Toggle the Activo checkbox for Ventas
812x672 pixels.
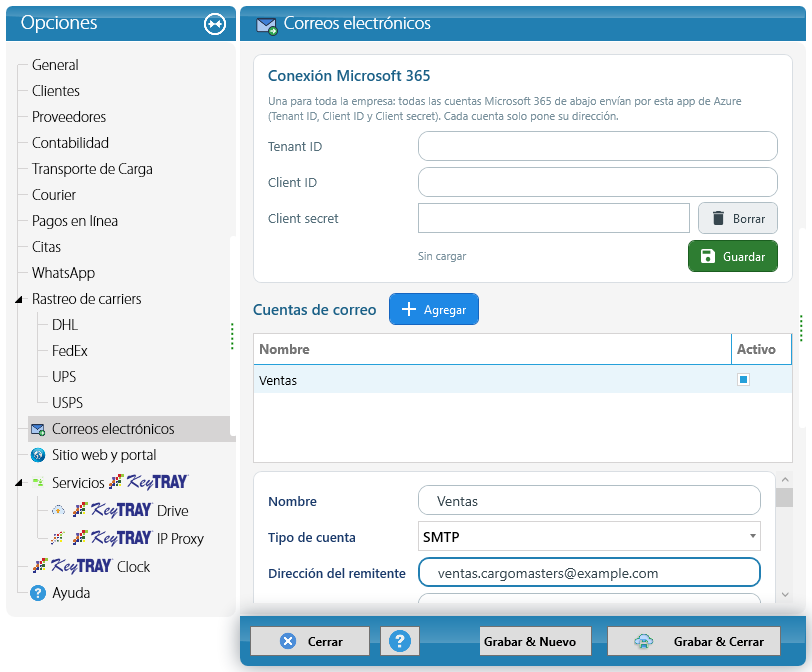point(743,379)
